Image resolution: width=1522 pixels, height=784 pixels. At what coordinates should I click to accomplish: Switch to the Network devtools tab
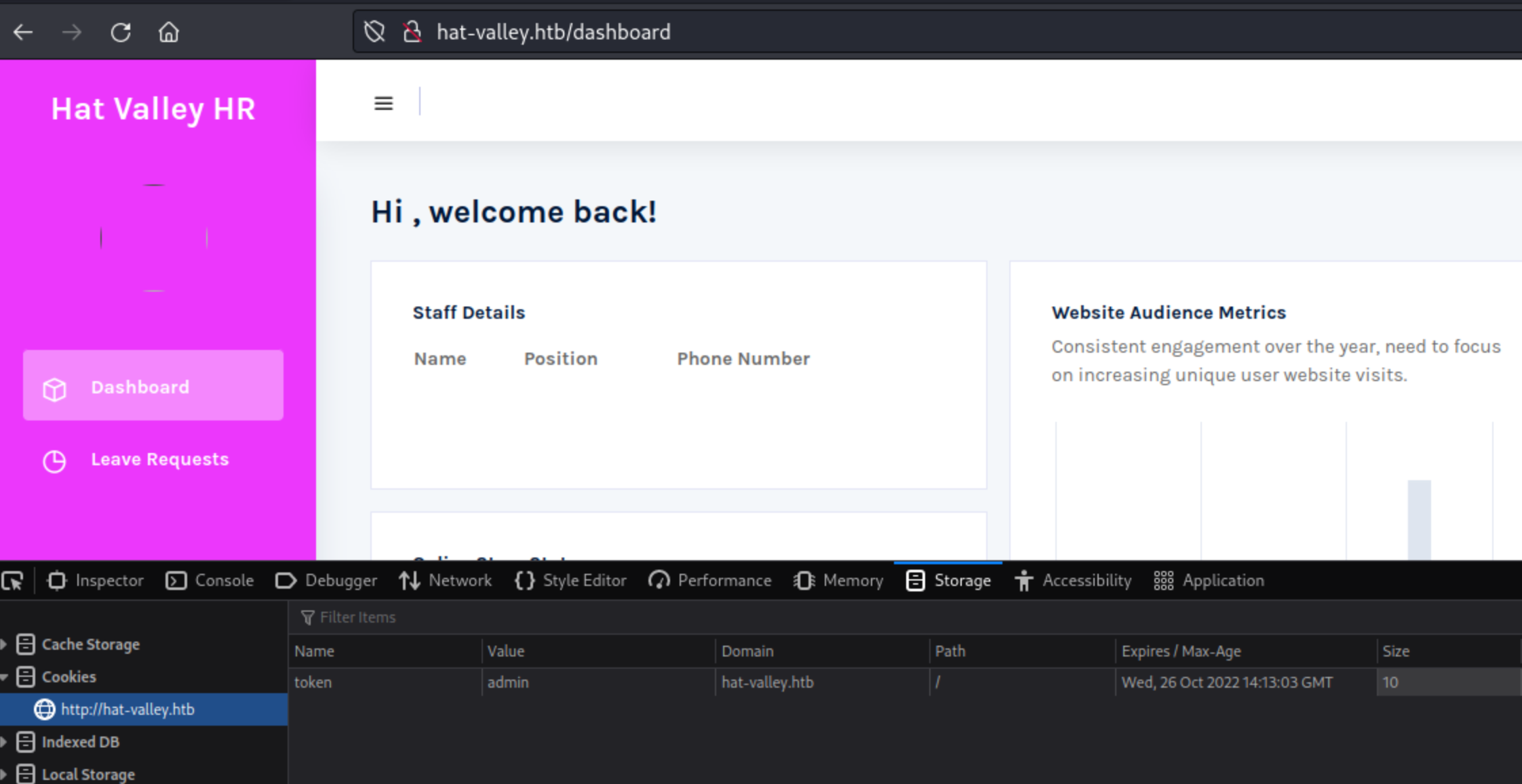(x=446, y=581)
